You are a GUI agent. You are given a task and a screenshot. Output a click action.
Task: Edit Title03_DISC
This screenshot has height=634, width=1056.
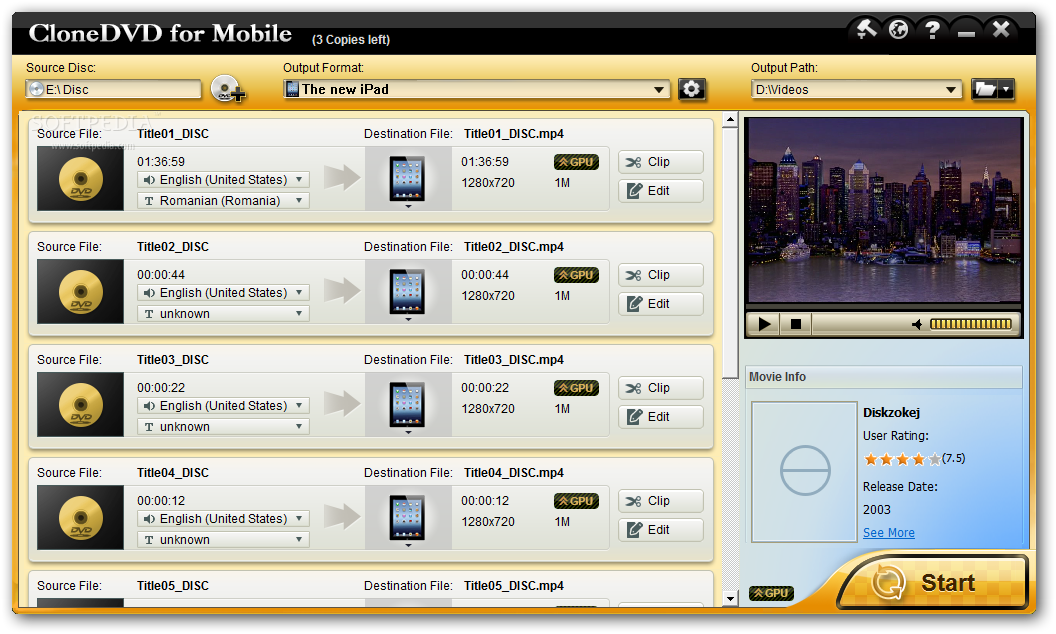click(661, 417)
